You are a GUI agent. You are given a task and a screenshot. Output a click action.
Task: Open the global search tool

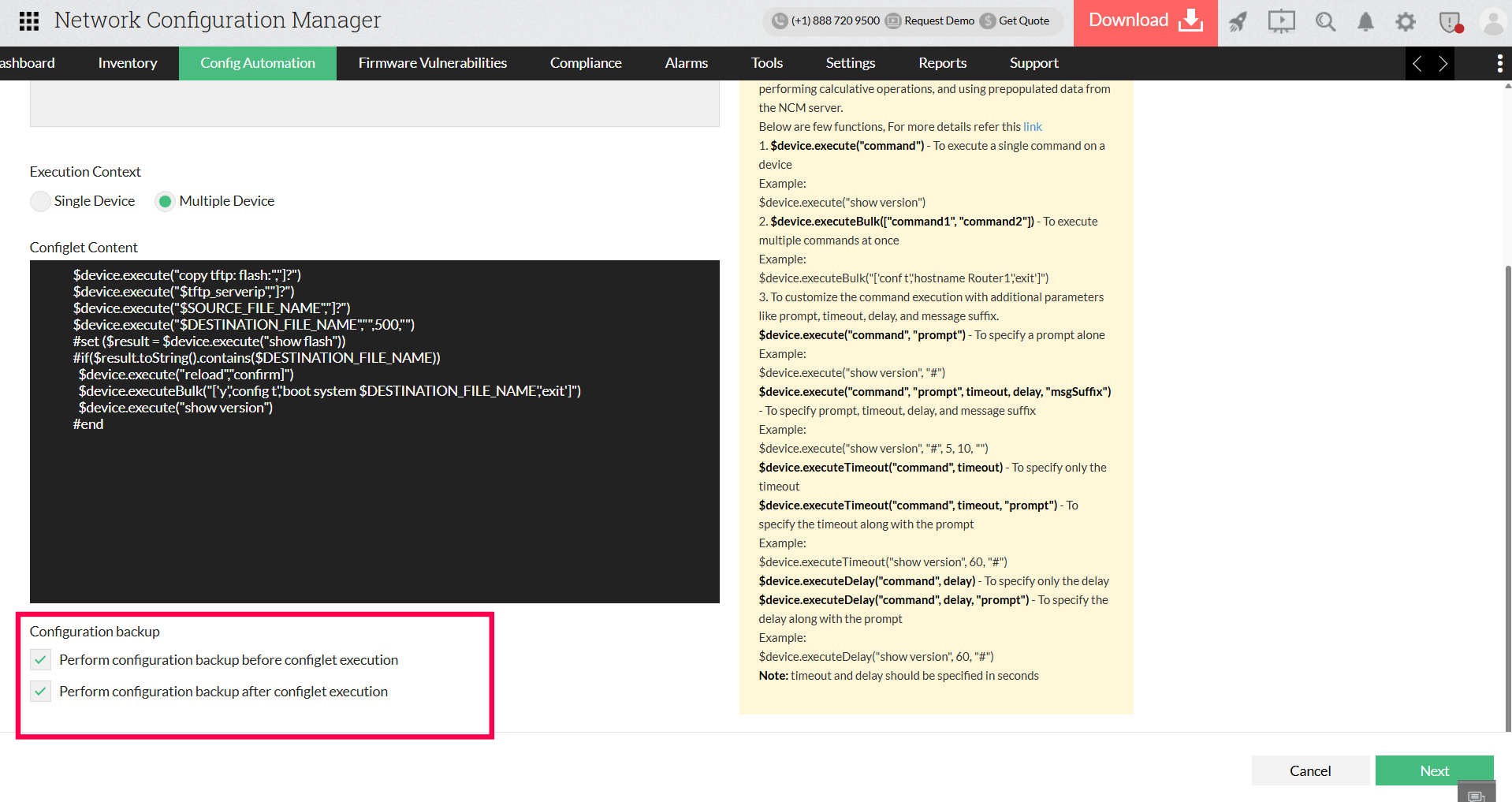click(x=1325, y=22)
